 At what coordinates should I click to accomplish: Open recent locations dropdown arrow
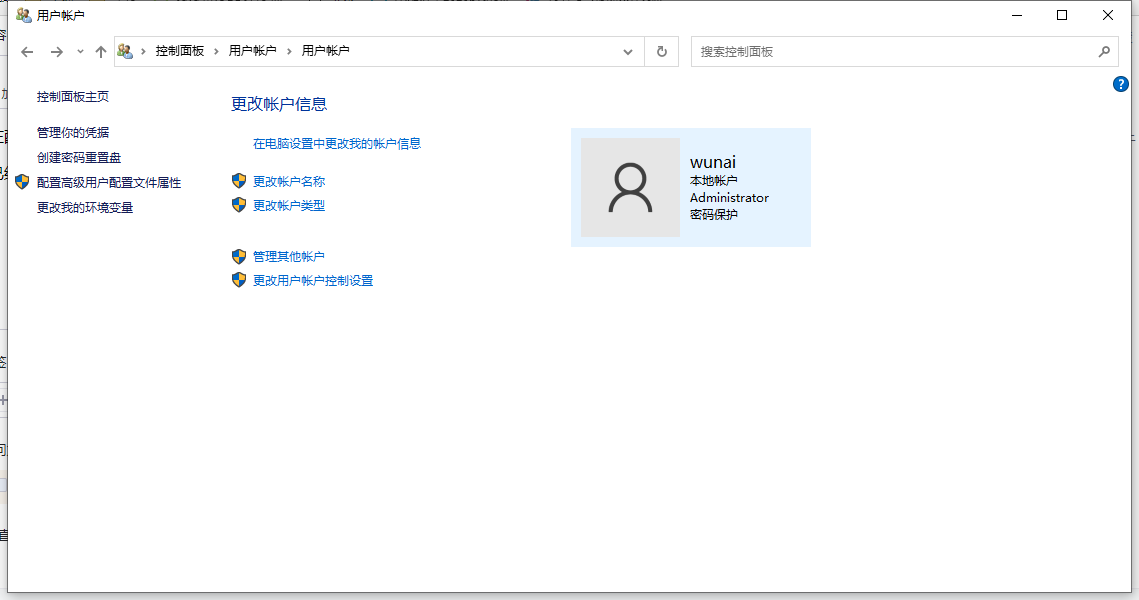pos(80,52)
